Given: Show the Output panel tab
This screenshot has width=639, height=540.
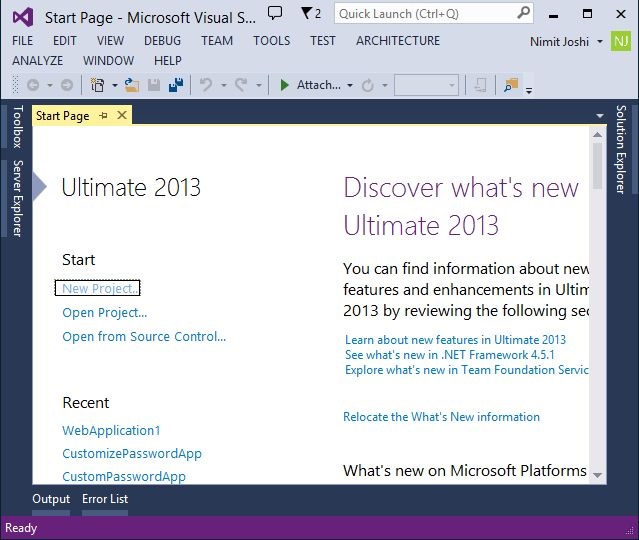Looking at the screenshot, I should click(x=51, y=499).
